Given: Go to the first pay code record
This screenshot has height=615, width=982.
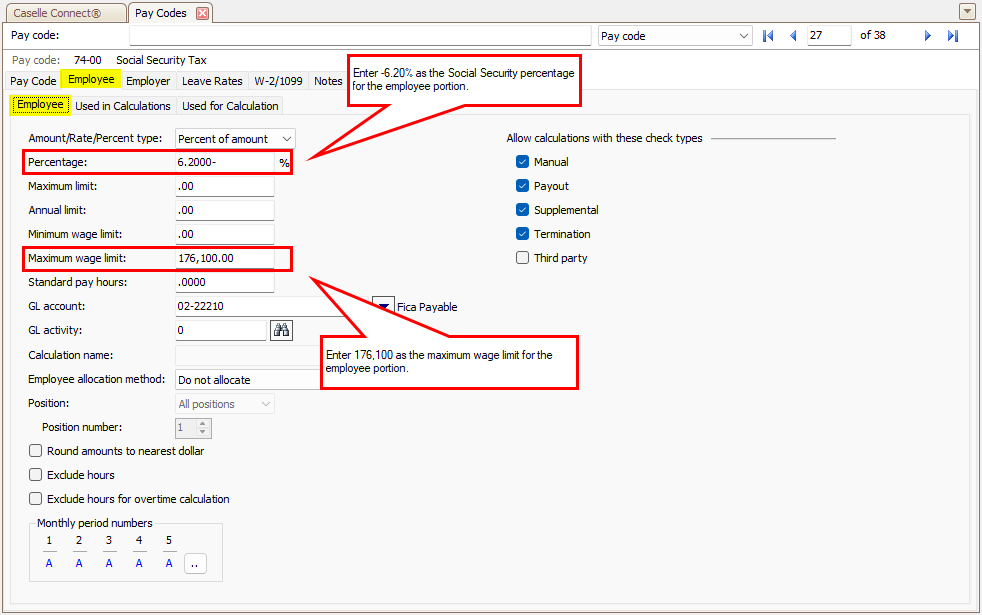Looking at the screenshot, I should coord(768,36).
